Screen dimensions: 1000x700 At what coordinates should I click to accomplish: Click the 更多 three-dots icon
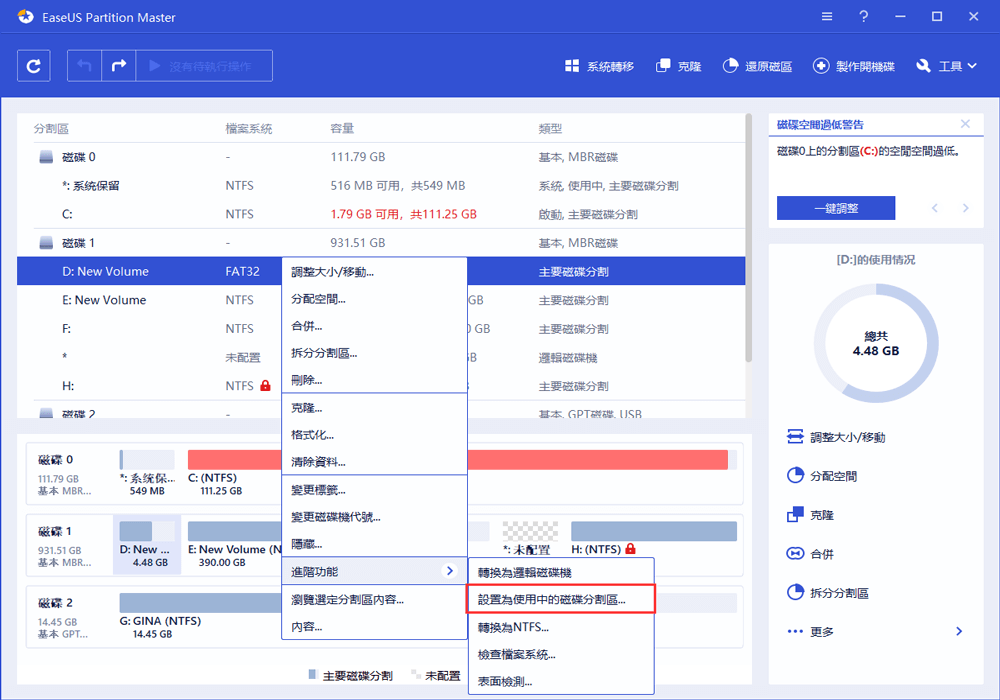pos(795,631)
